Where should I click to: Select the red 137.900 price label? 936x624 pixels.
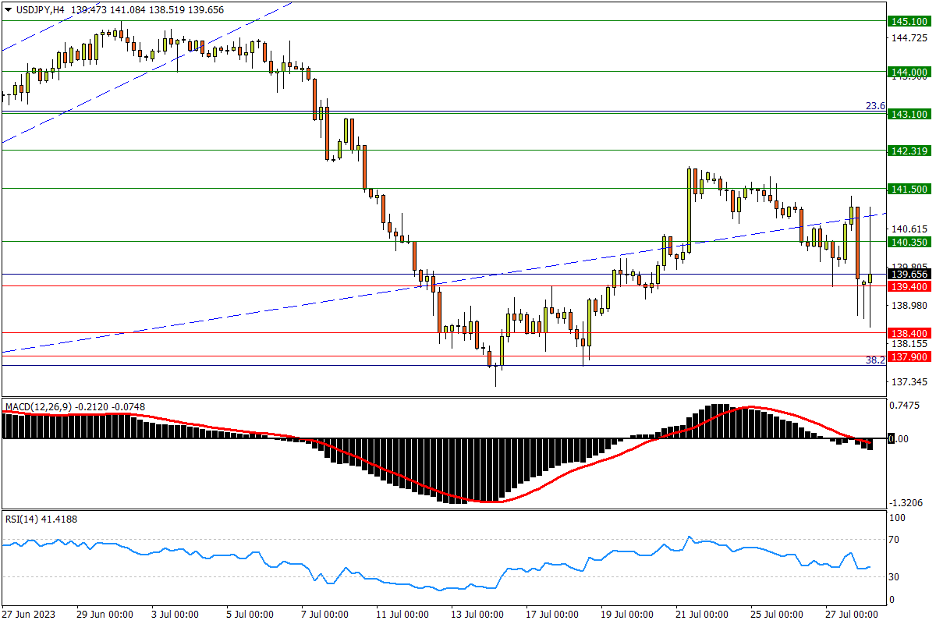coord(910,357)
